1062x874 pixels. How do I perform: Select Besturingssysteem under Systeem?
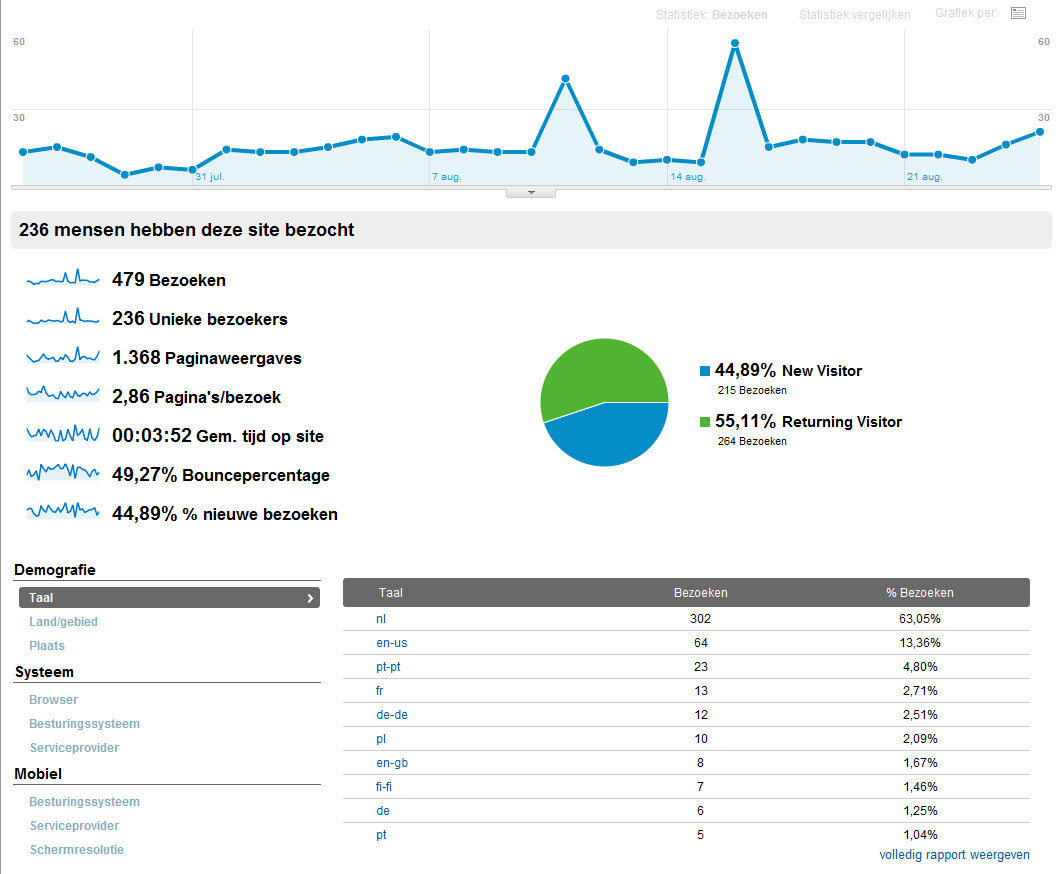[84, 724]
